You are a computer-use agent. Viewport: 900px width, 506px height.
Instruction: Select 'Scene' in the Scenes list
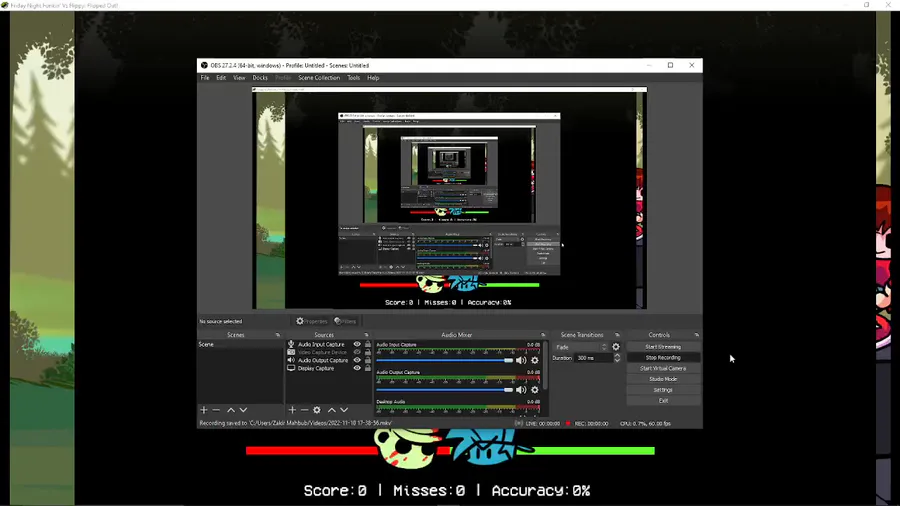pyautogui.click(x=240, y=344)
